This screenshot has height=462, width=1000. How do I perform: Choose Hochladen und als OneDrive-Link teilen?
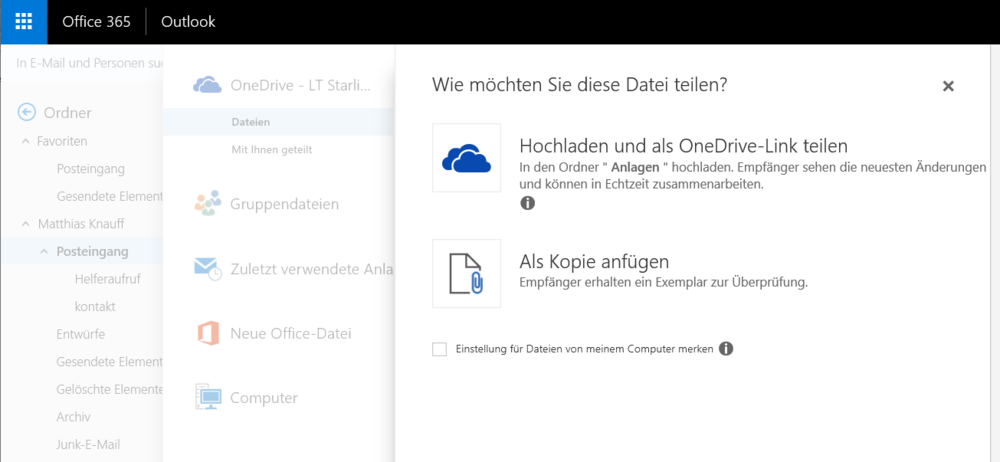[683, 146]
